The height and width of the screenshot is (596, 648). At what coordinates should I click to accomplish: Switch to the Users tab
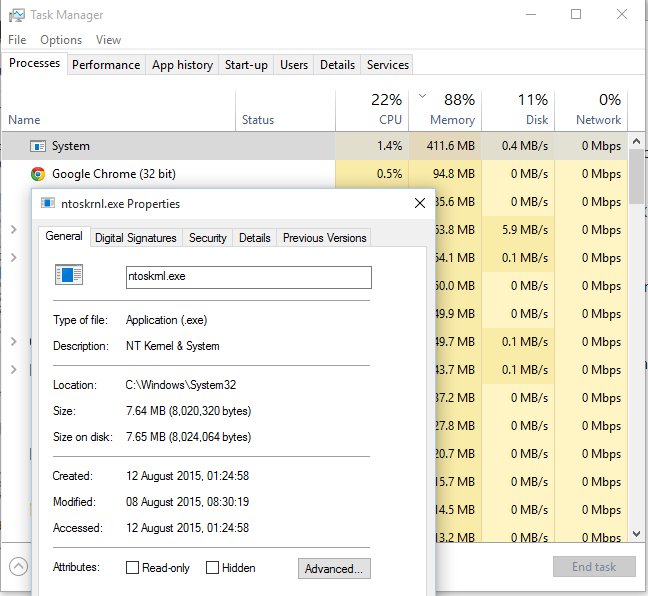(294, 65)
